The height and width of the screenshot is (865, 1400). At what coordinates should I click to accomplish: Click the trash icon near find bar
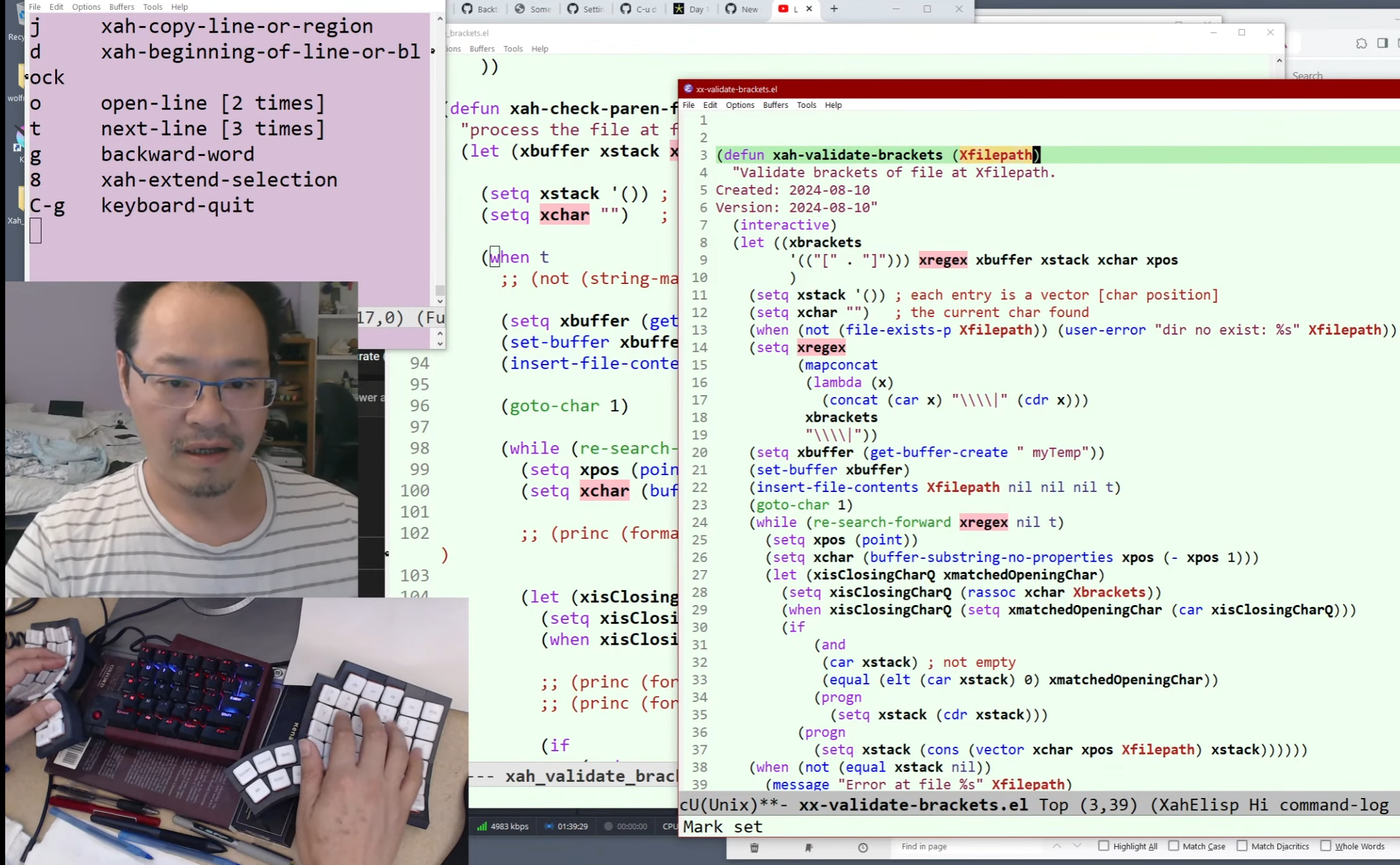pos(754,847)
